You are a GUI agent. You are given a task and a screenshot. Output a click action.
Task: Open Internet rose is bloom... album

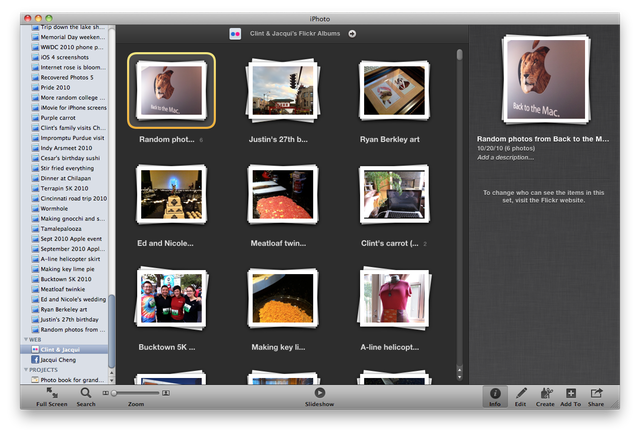(64, 67)
